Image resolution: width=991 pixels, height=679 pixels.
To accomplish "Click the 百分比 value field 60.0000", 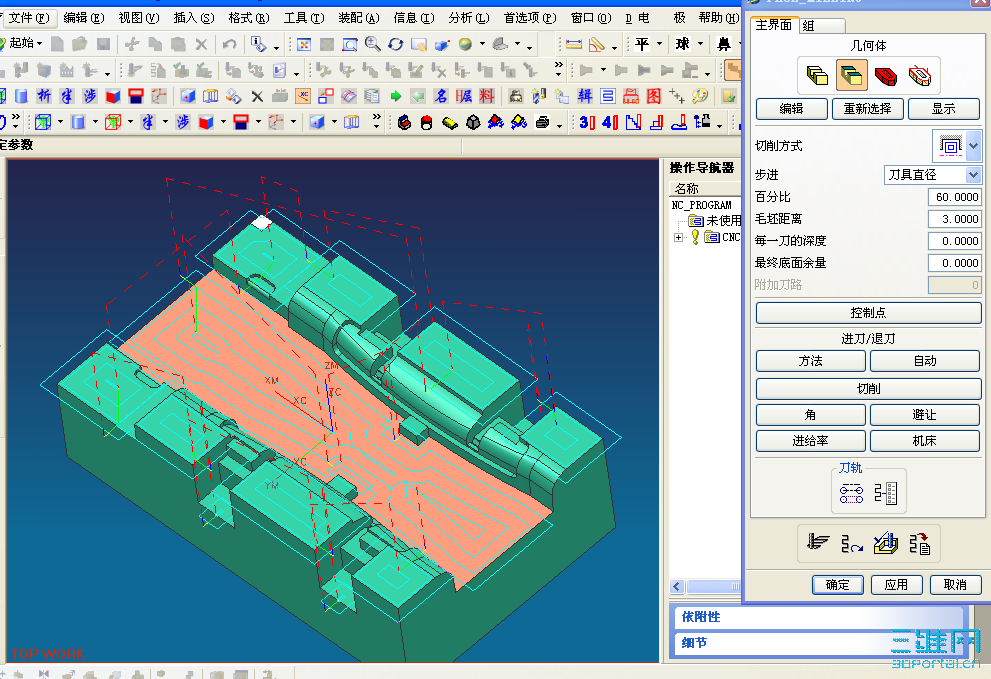I will tap(954, 197).
